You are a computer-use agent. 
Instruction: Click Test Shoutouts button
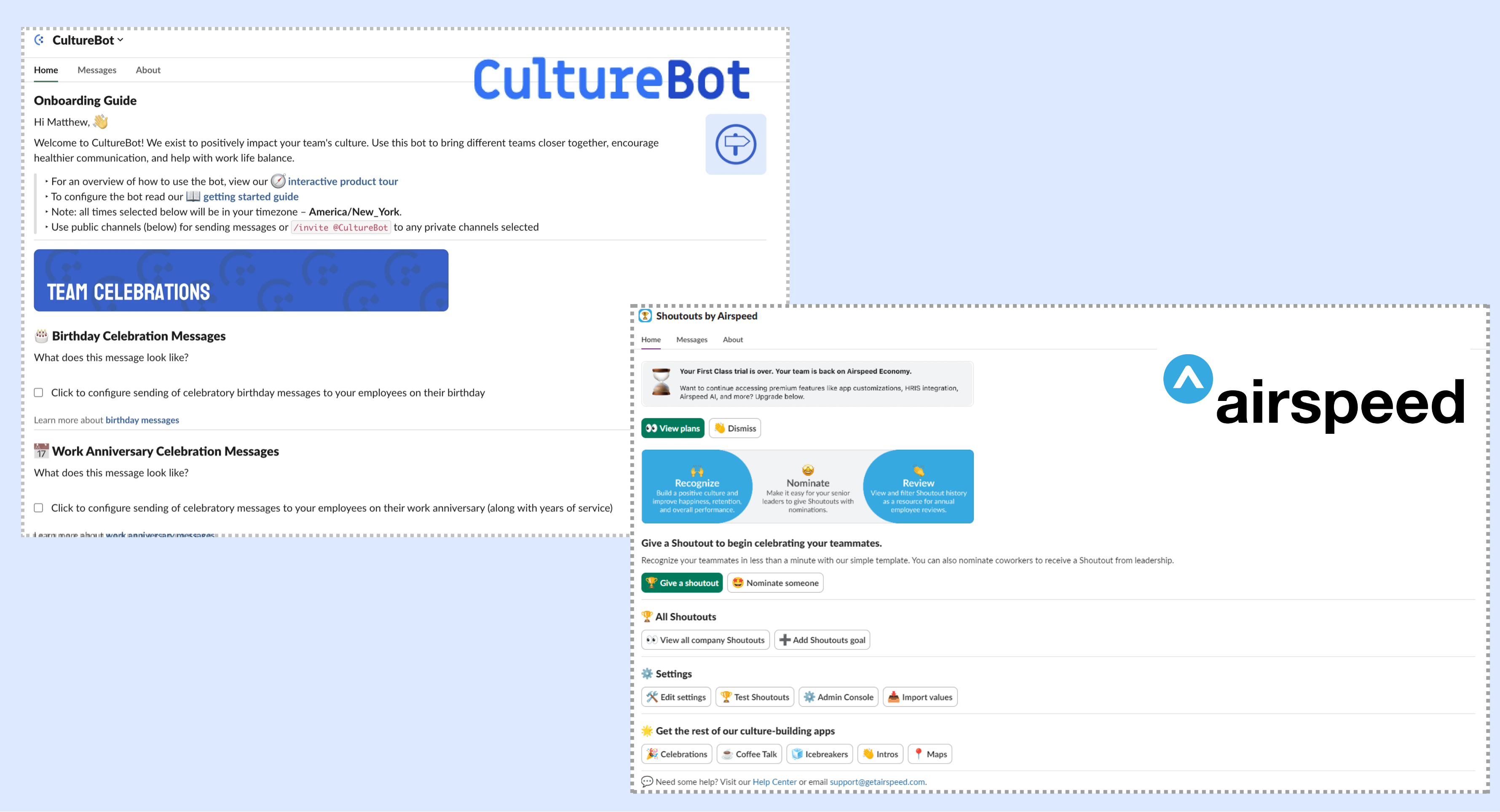[x=755, y=697]
